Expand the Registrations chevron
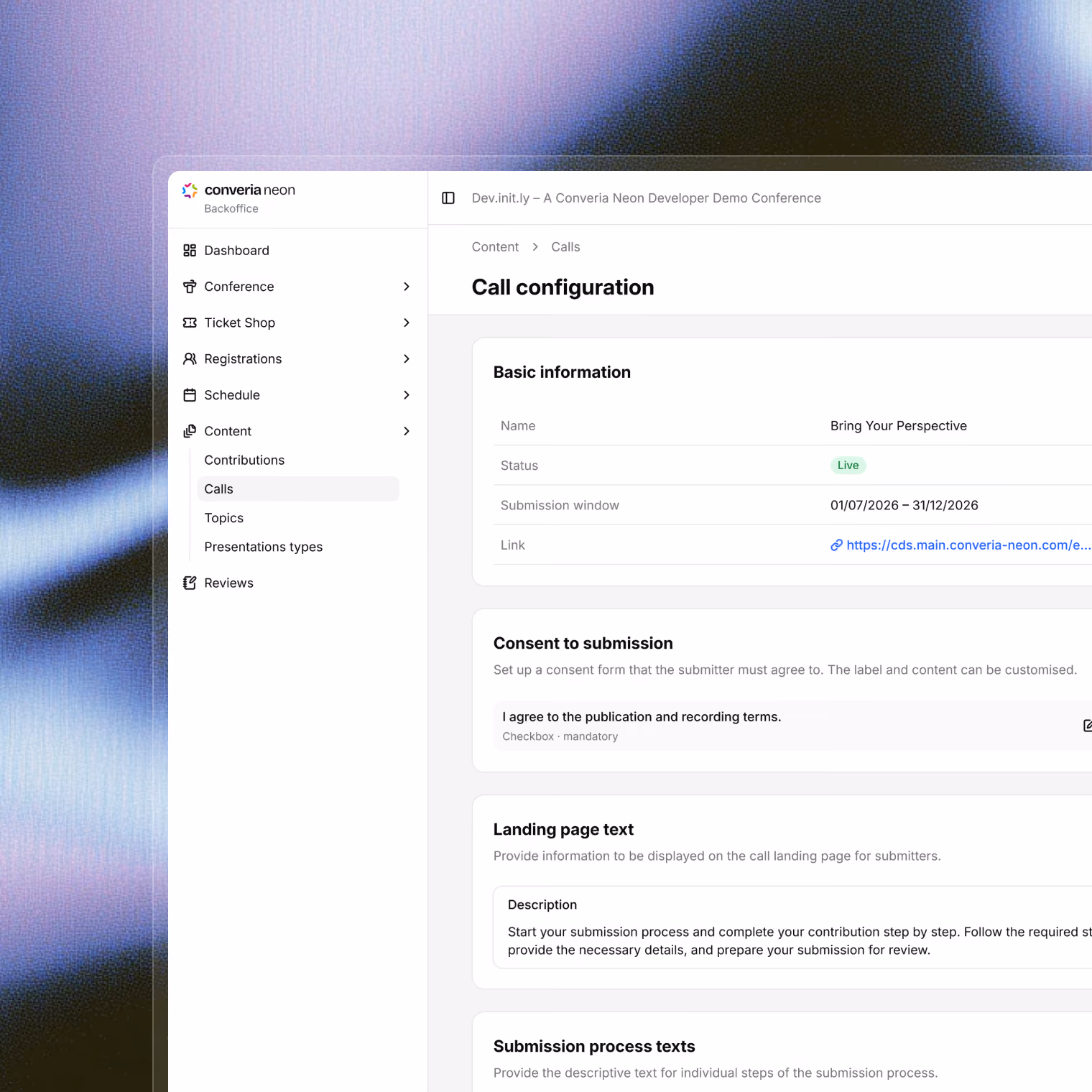Screen dimensions: 1092x1092 tap(407, 359)
